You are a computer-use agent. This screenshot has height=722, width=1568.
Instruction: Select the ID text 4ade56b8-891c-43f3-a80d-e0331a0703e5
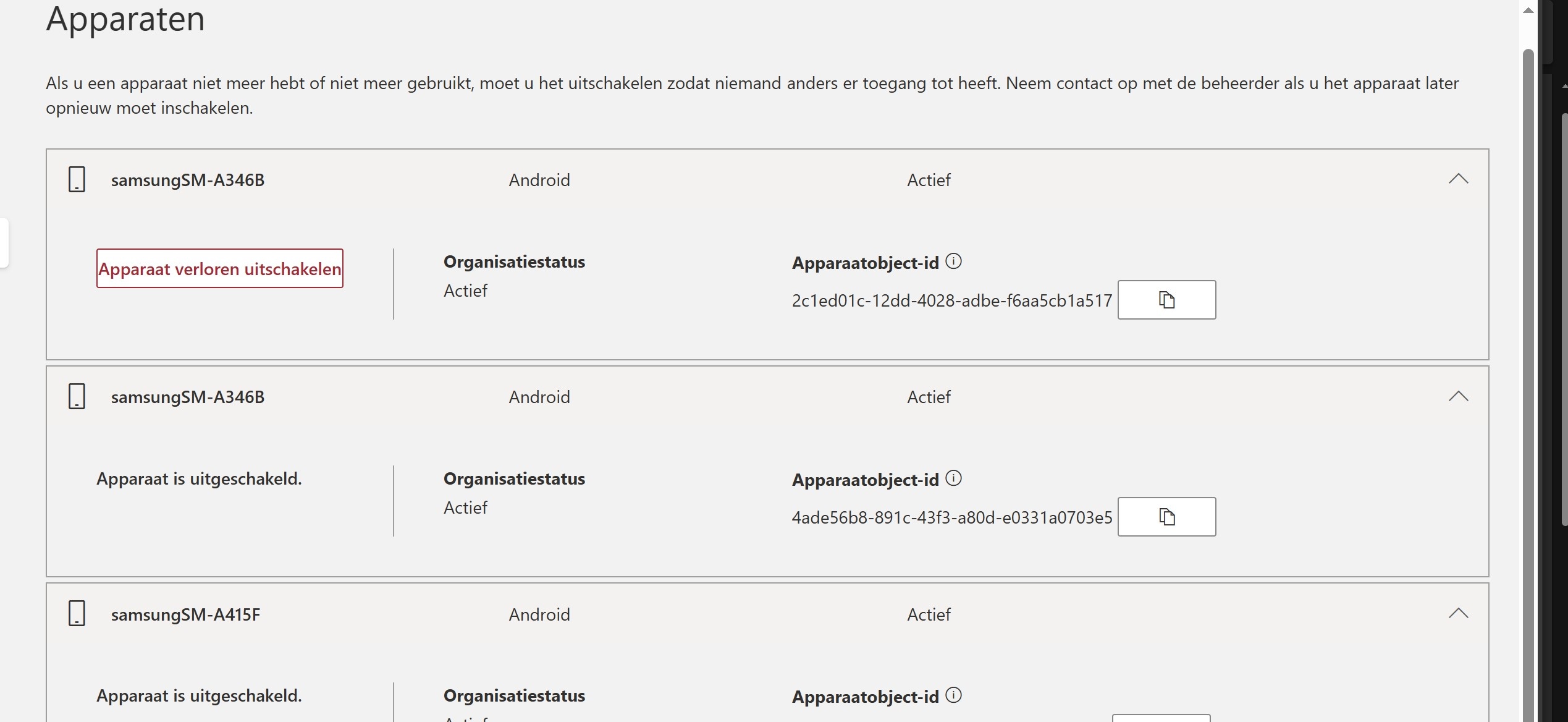(x=951, y=518)
